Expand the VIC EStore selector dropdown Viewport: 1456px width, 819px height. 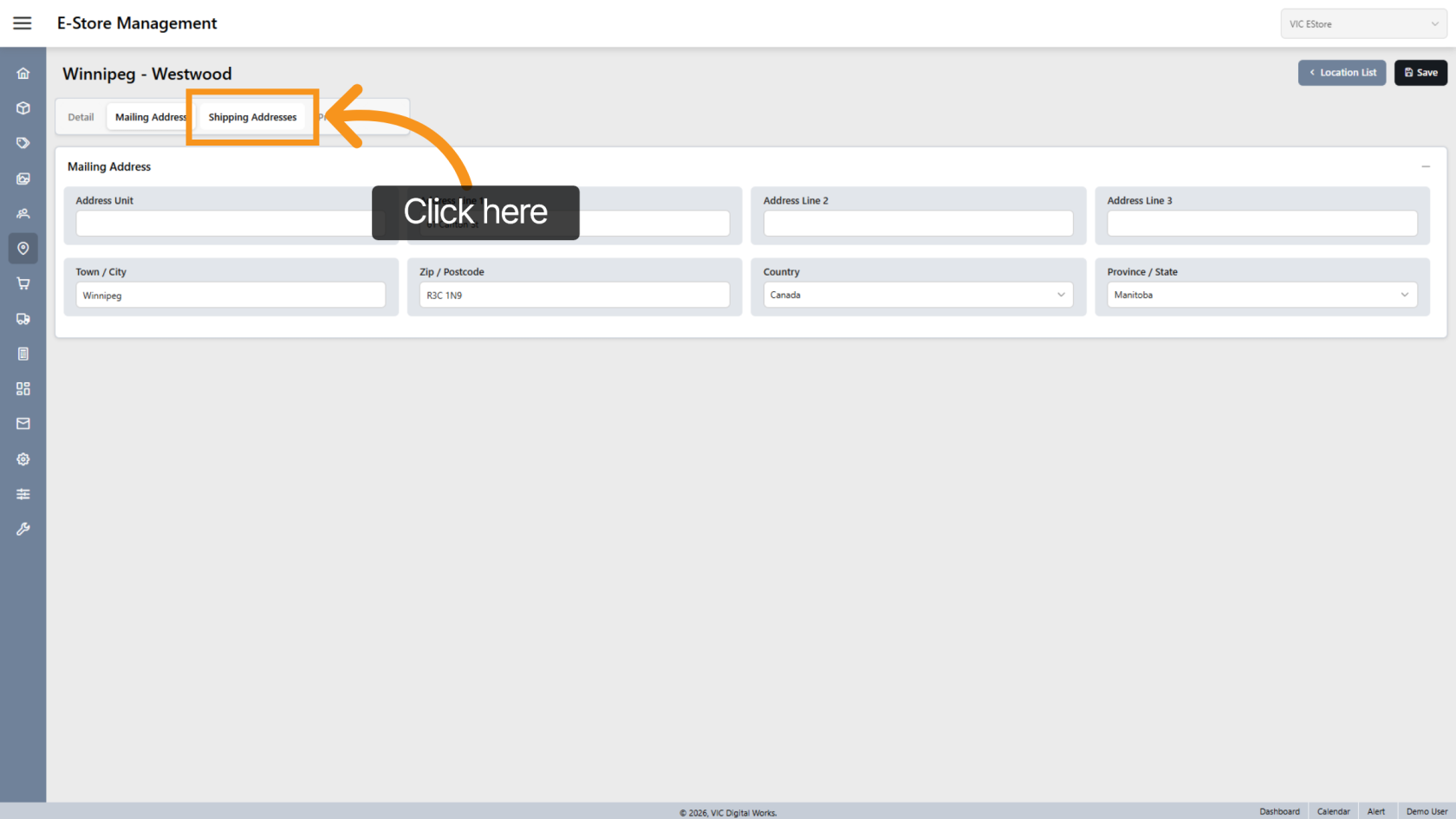1362,24
